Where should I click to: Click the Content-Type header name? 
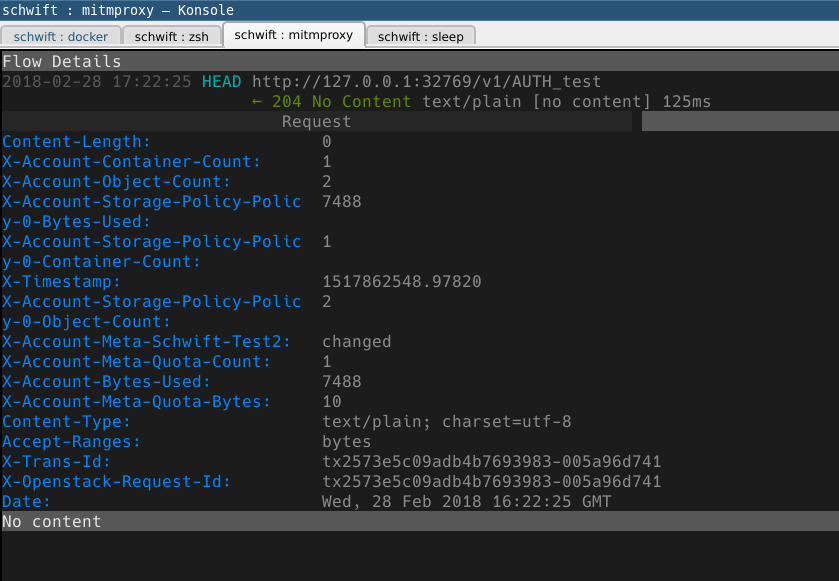(66, 422)
